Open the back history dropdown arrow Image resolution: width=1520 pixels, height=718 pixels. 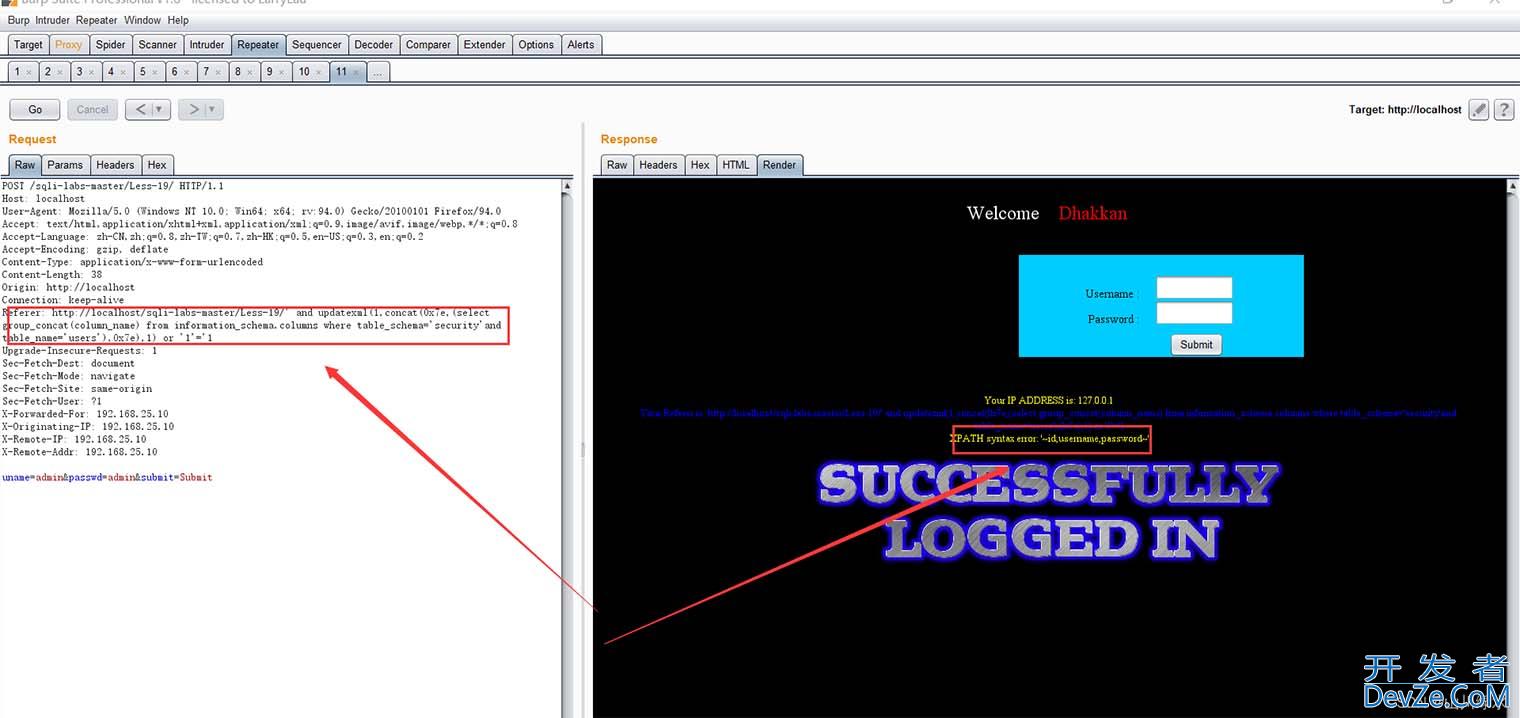tap(161, 109)
